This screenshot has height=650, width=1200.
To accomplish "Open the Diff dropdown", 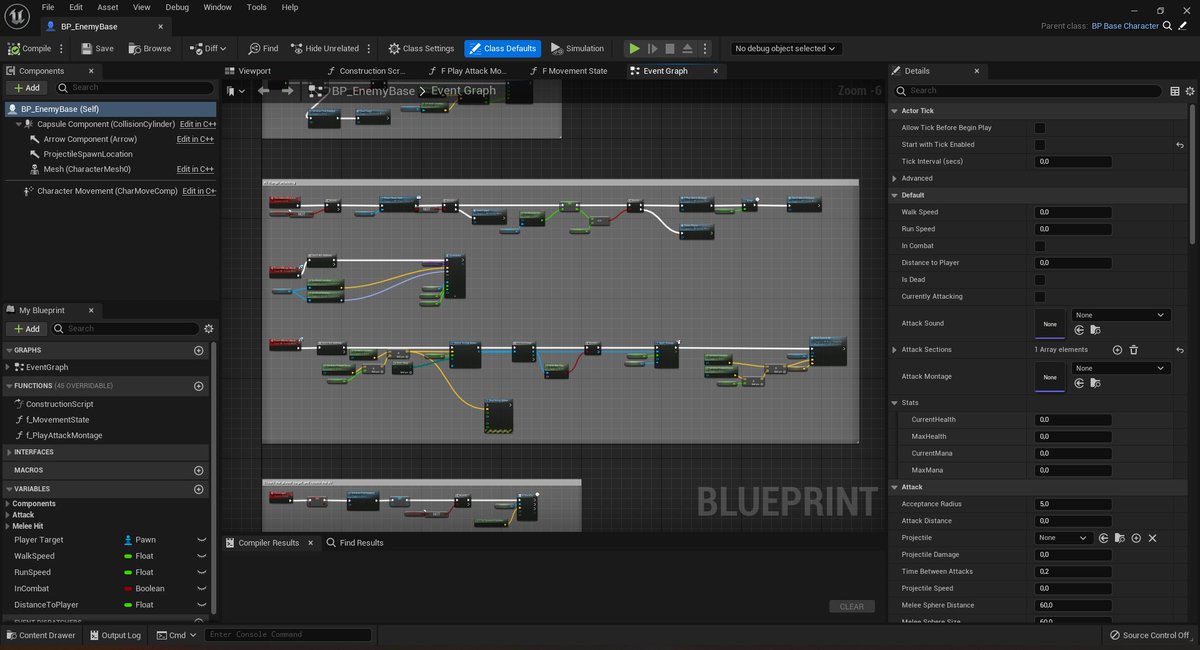I will [x=210, y=48].
